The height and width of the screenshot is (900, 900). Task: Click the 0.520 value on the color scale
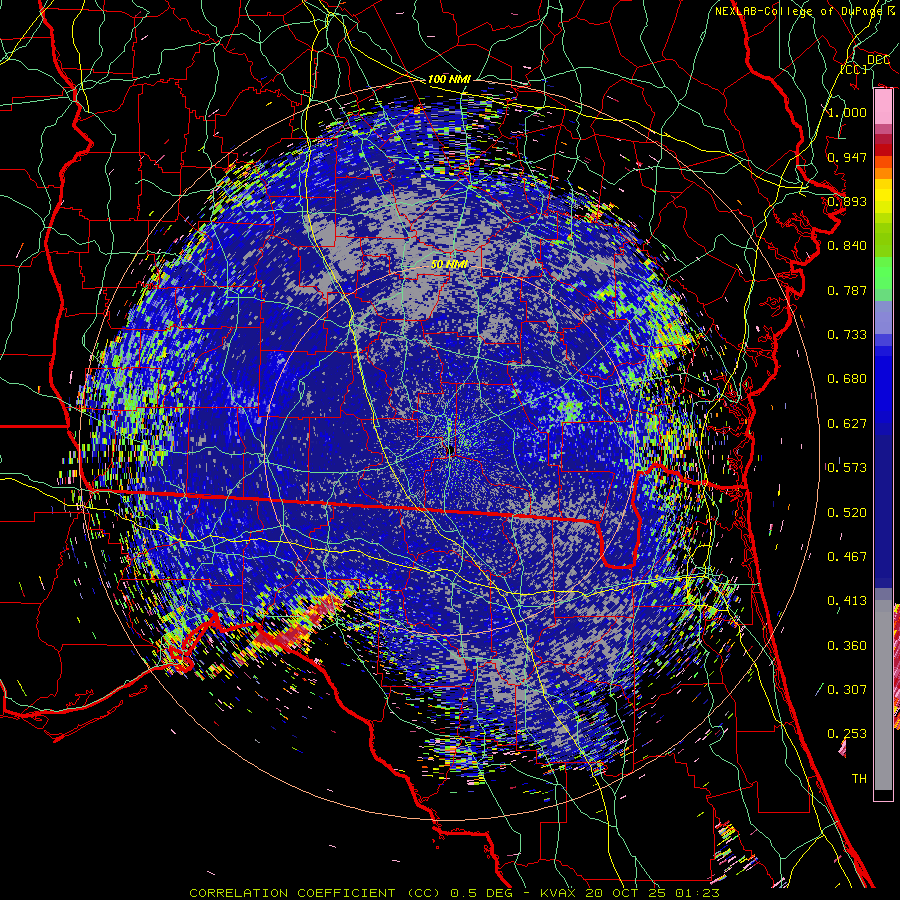point(847,513)
